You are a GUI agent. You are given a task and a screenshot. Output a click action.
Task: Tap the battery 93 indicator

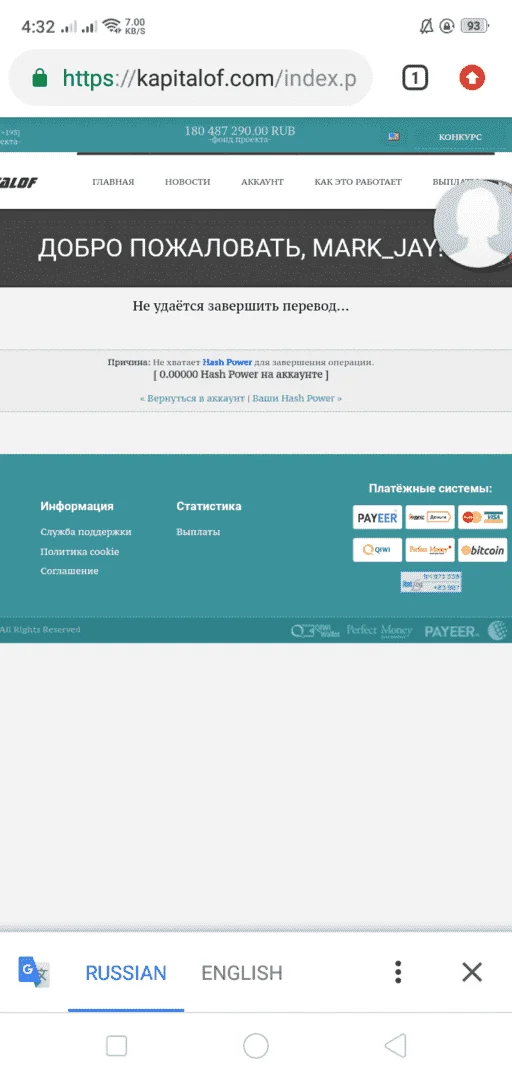pyautogui.click(x=474, y=26)
